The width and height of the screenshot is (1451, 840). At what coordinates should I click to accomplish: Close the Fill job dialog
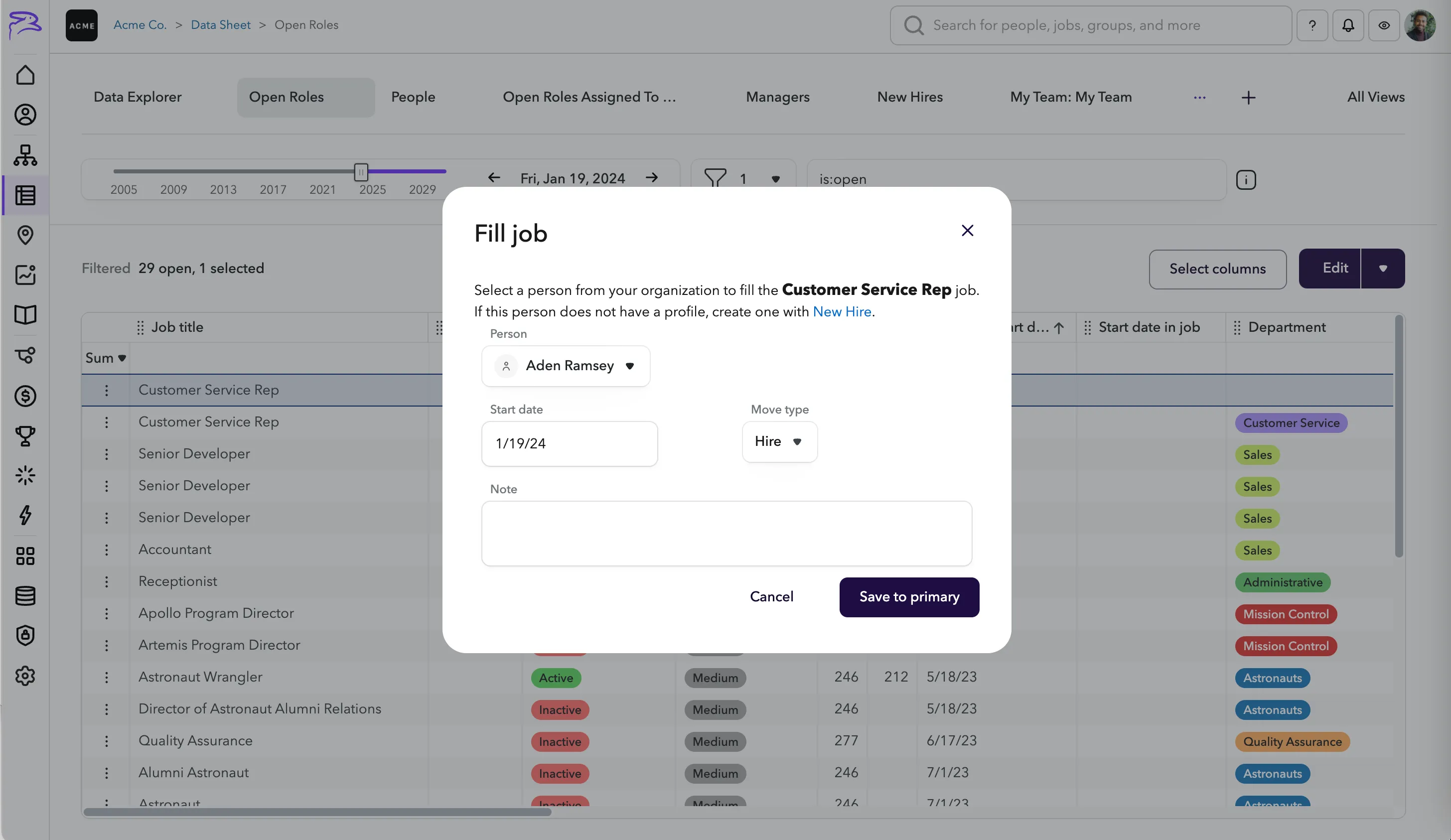[967, 230]
